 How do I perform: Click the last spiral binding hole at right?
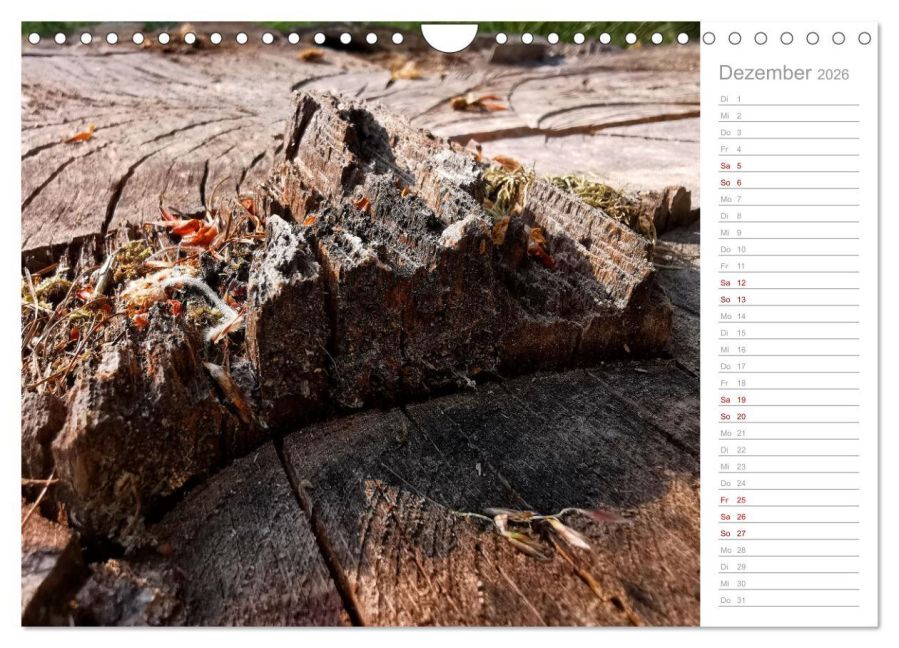pyautogui.click(x=865, y=38)
